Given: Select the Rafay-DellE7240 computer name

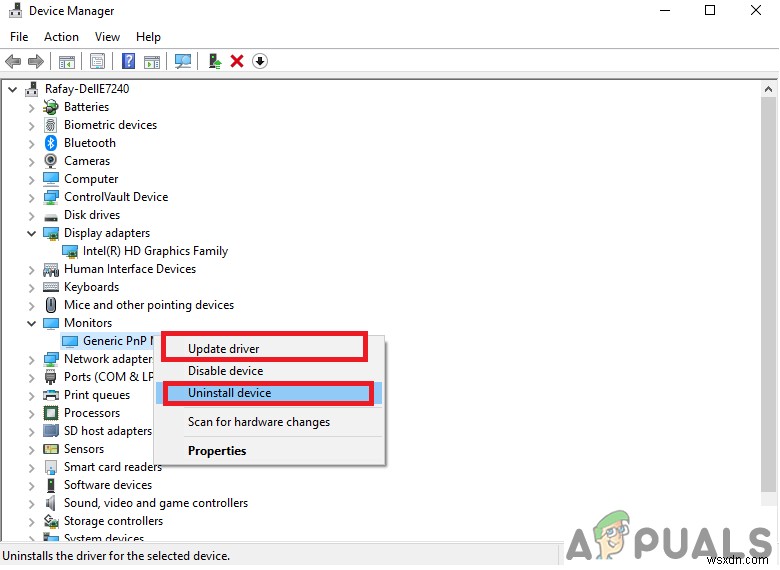Looking at the screenshot, I should [87, 89].
